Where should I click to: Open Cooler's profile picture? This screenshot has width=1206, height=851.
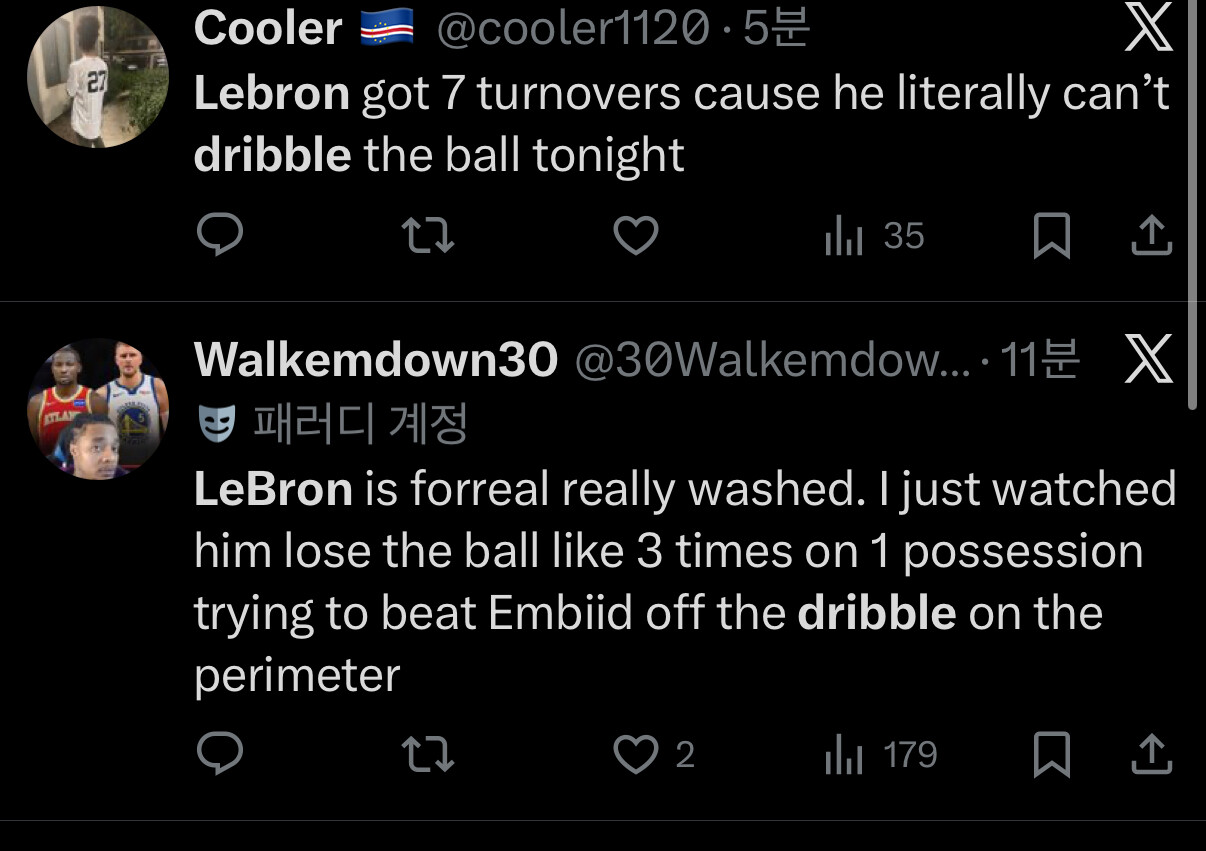coord(97,77)
